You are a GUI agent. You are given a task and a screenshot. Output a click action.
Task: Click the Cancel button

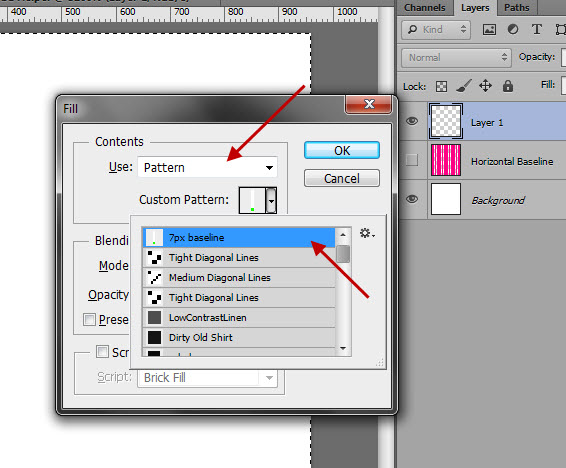point(342,178)
